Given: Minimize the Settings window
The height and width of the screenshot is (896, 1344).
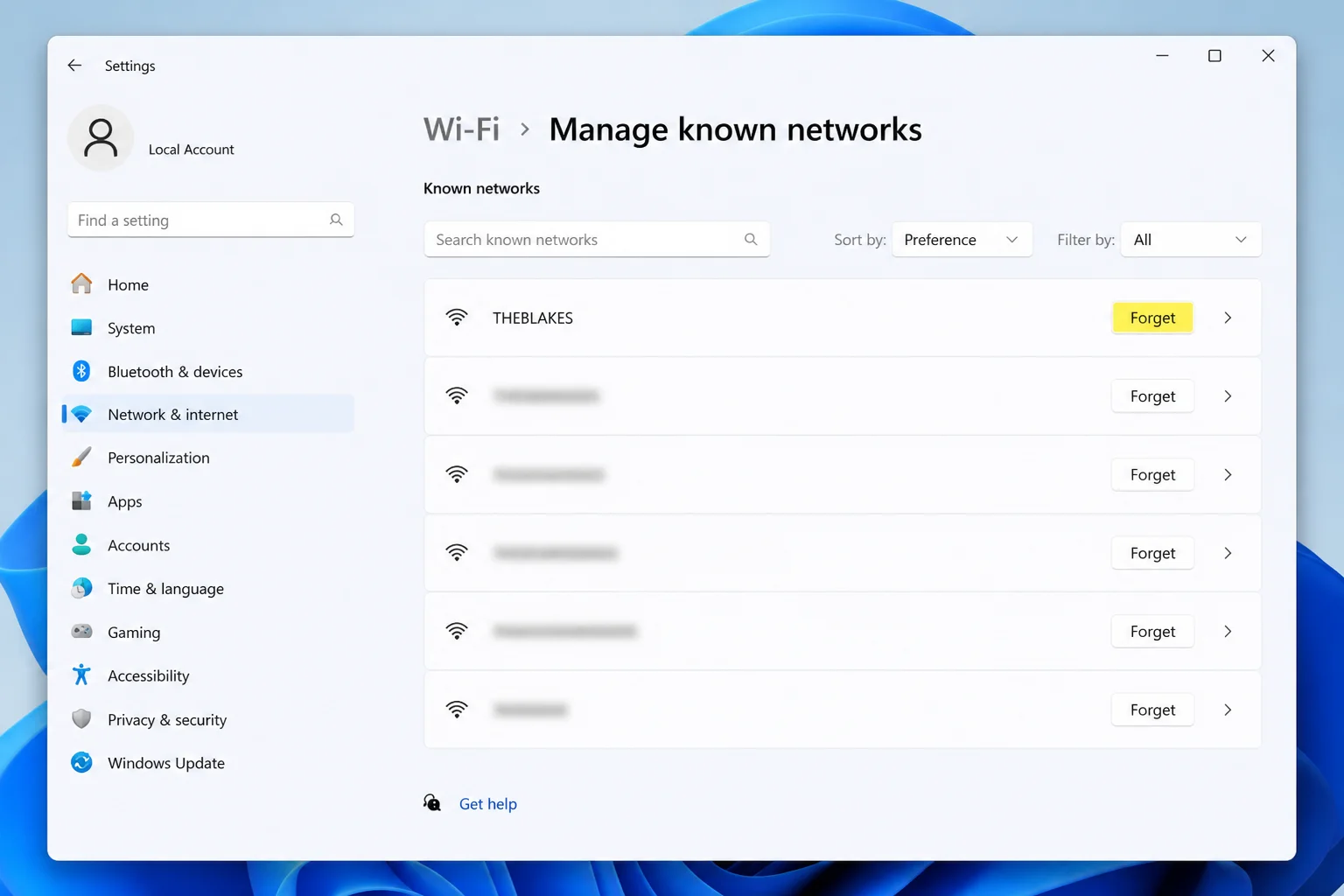Looking at the screenshot, I should [x=1162, y=56].
